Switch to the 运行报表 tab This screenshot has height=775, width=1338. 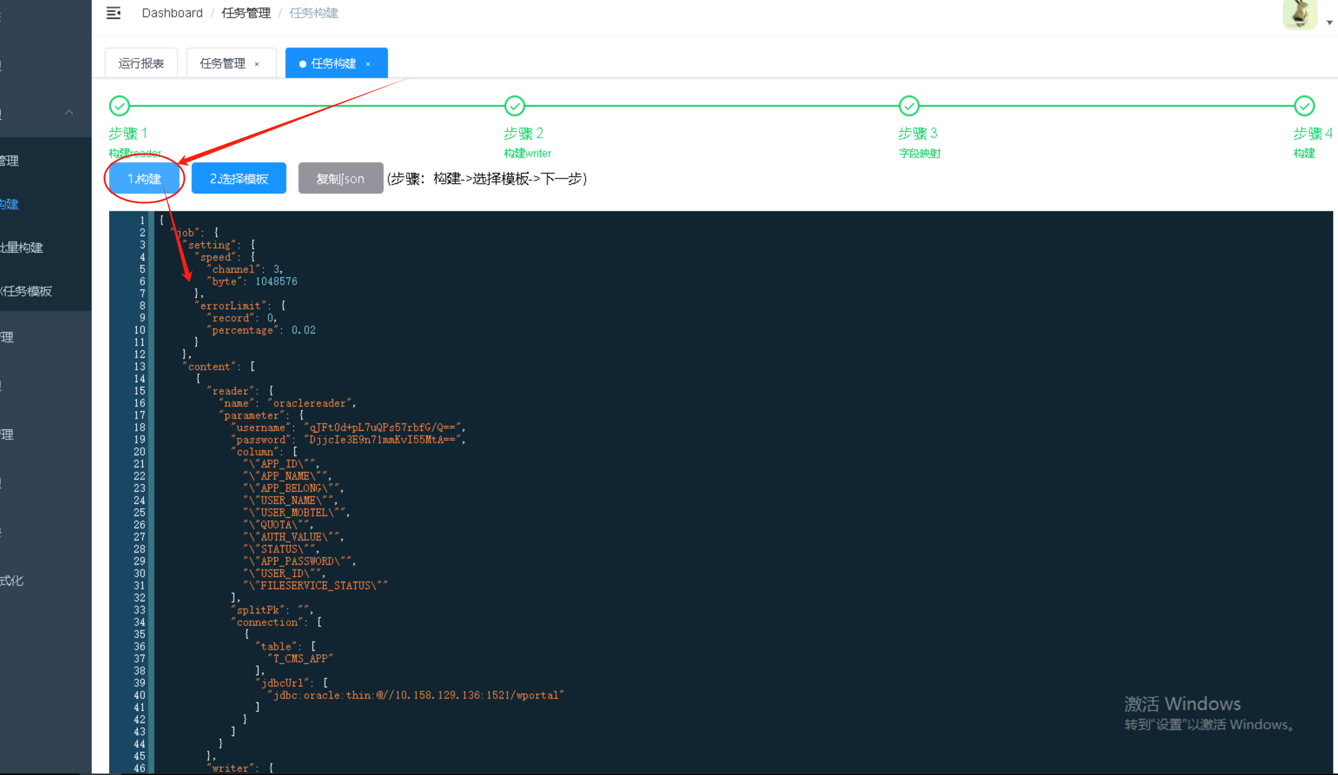[x=141, y=63]
